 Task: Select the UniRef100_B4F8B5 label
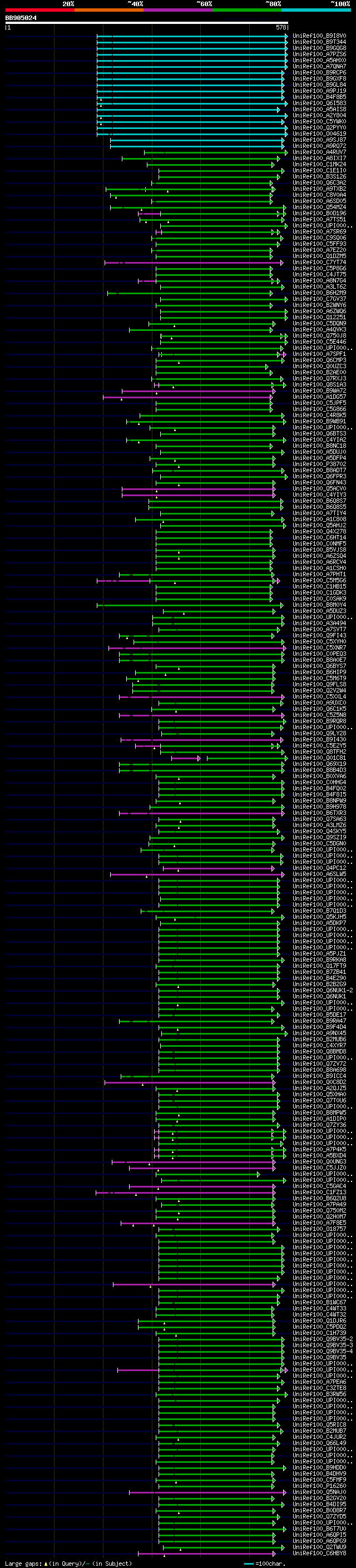coord(319,97)
